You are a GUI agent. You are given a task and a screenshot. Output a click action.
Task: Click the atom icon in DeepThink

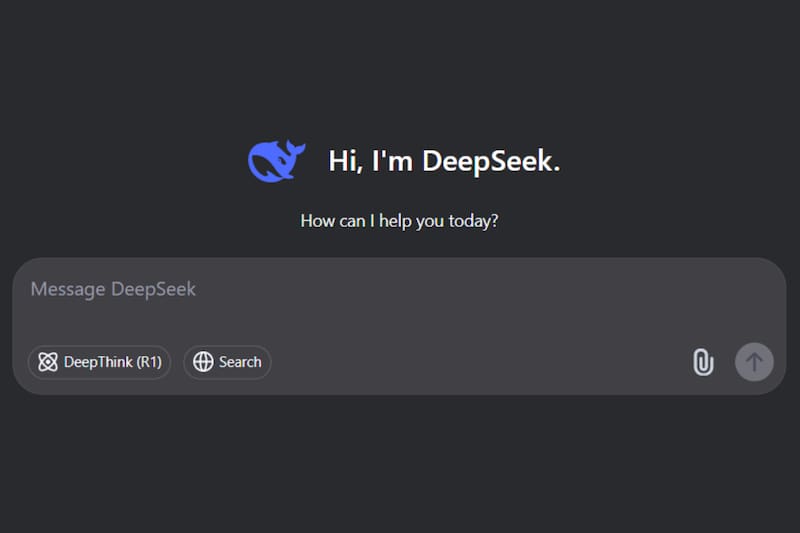coord(47,362)
